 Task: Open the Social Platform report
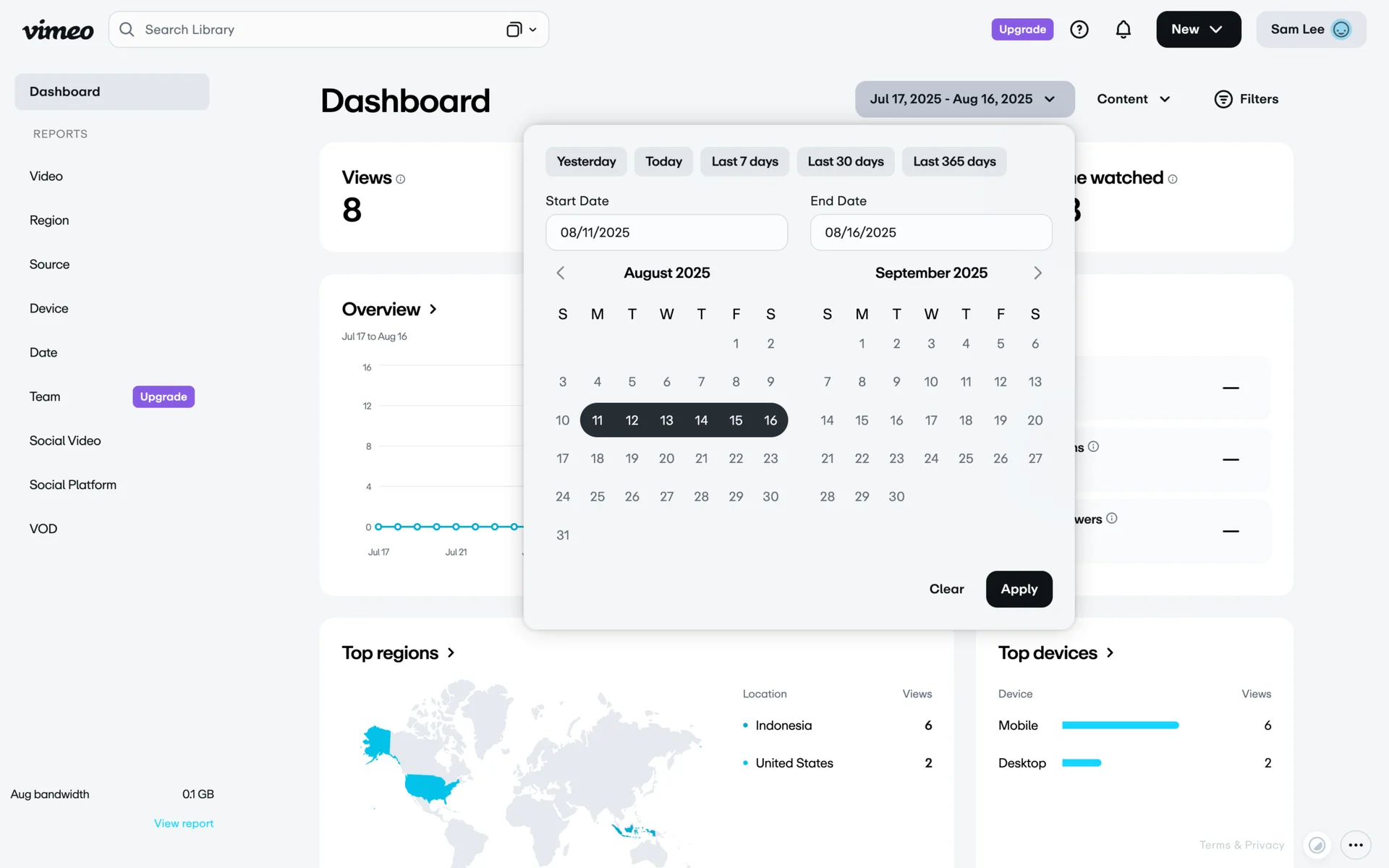pyautogui.click(x=72, y=485)
